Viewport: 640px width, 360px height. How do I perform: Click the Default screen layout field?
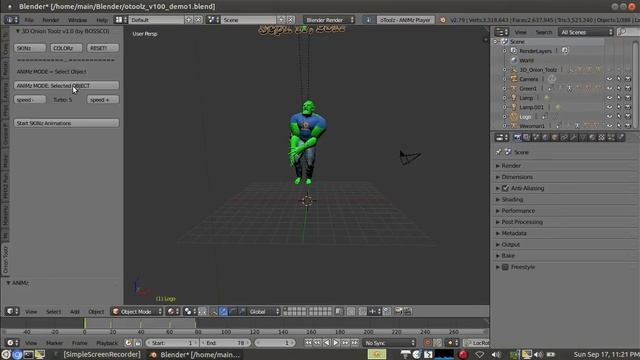click(x=156, y=20)
